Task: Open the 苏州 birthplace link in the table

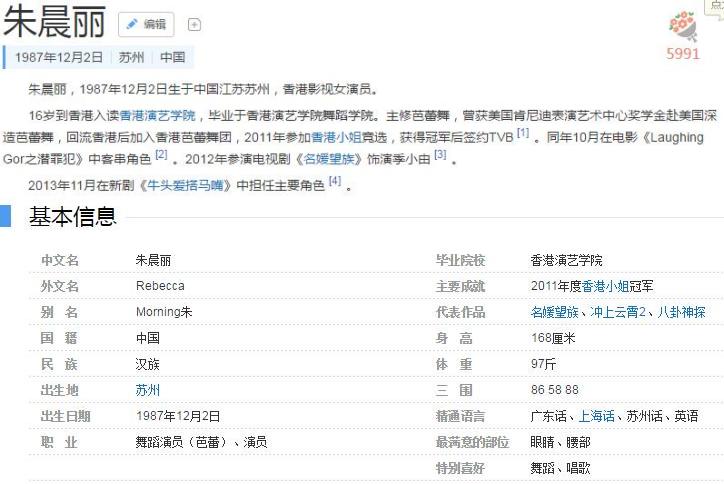Action: tap(147, 390)
